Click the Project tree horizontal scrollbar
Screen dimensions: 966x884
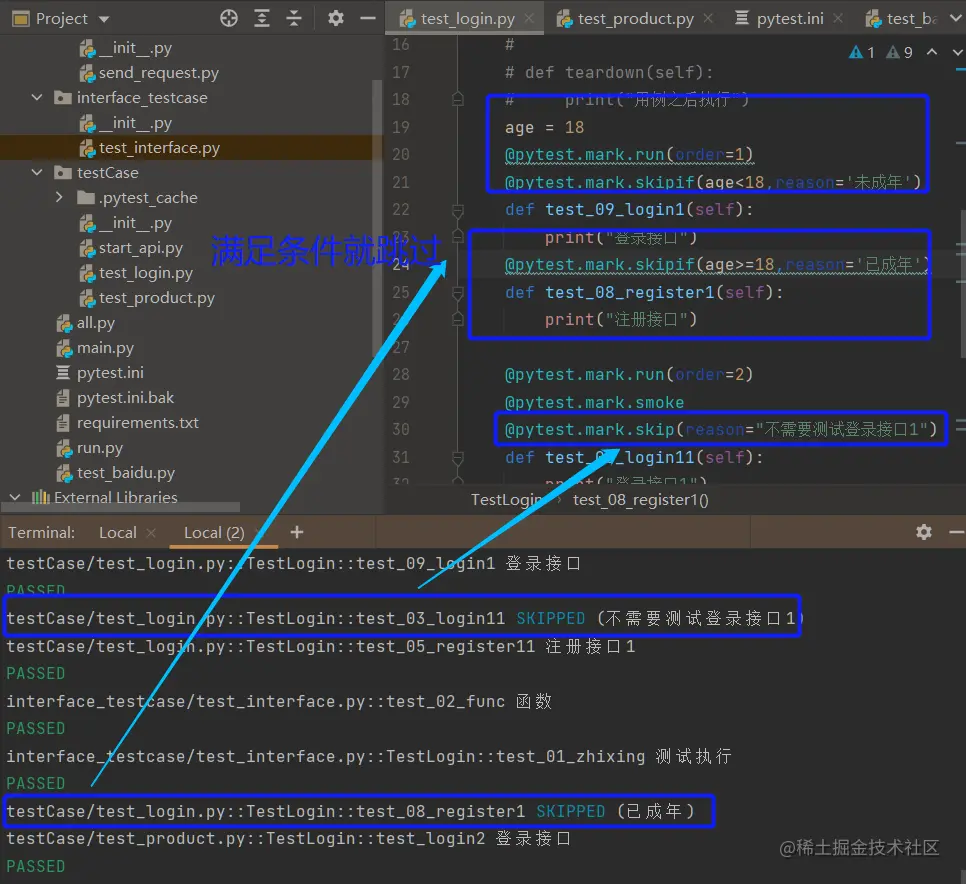(x=120, y=507)
